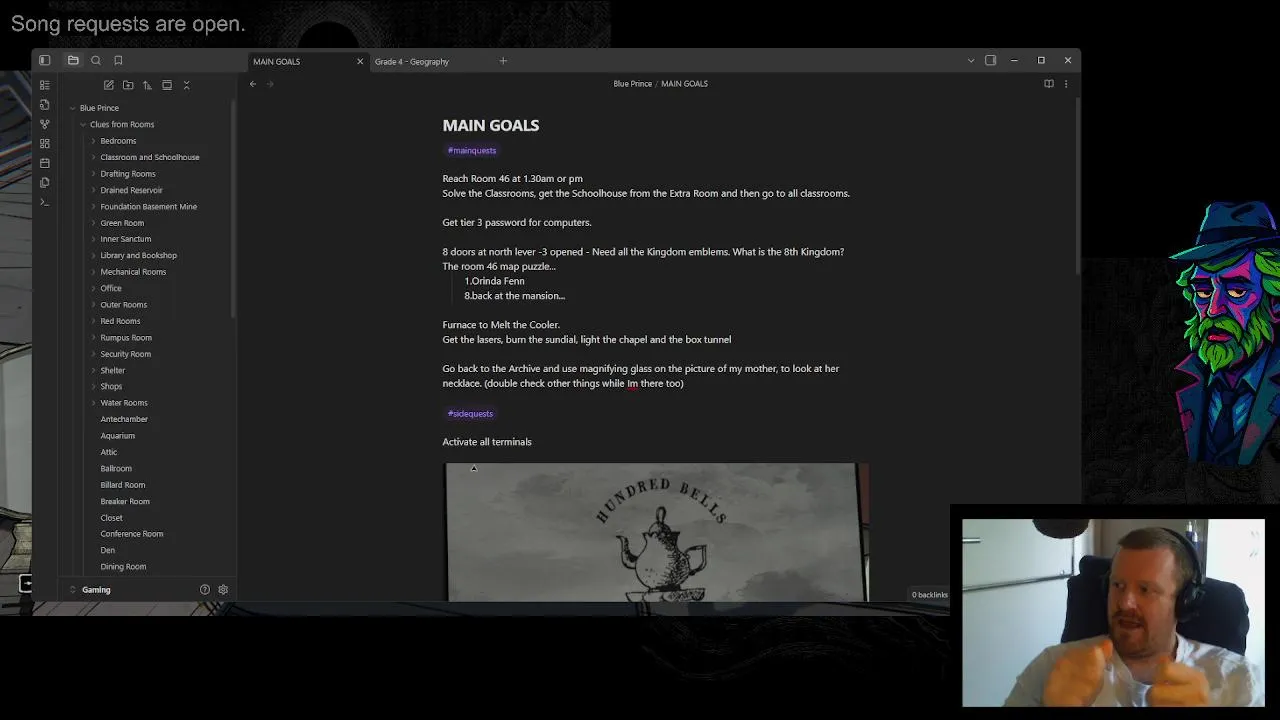Click the checklist ribbon icon

[45, 86]
